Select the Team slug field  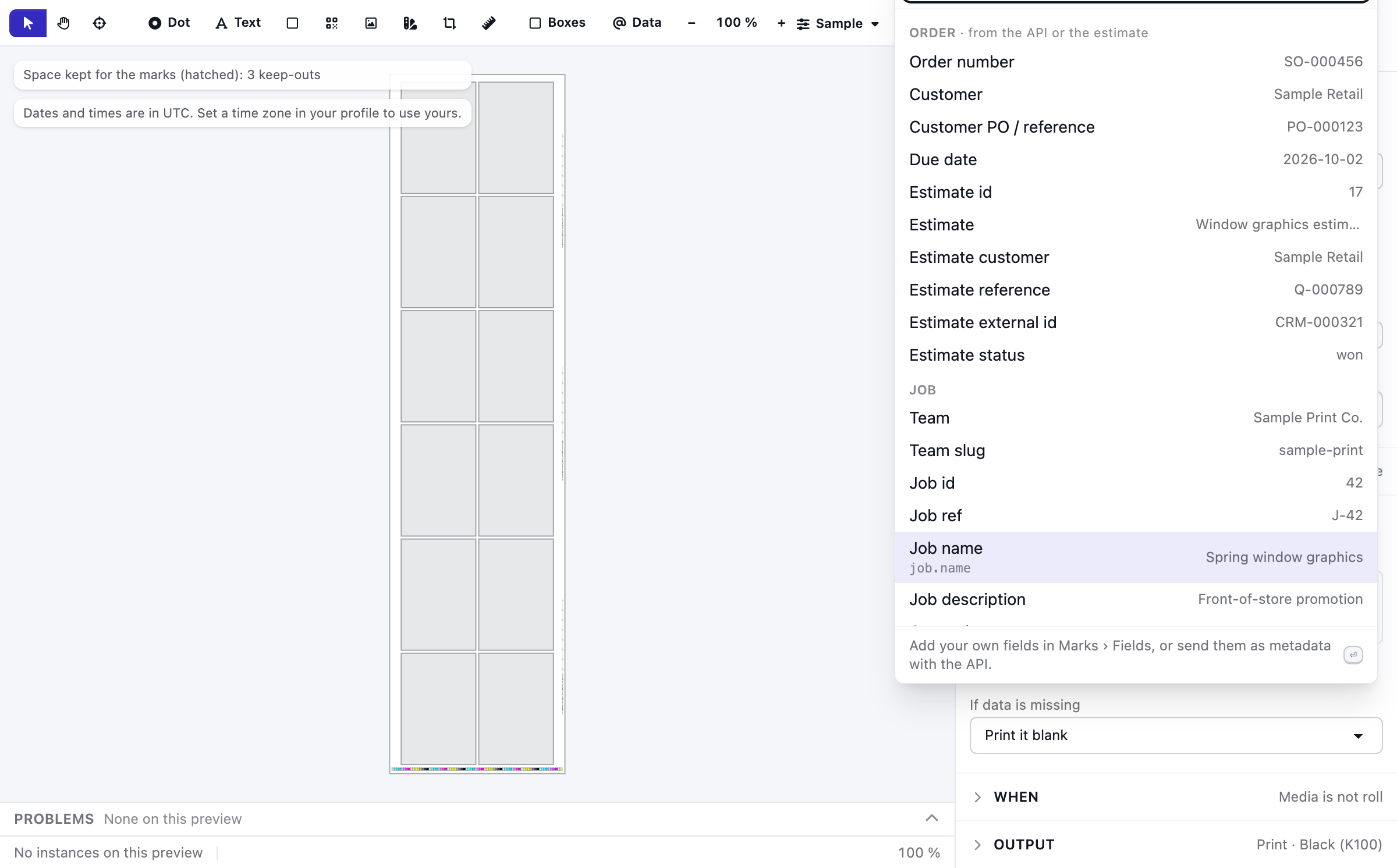[x=1136, y=450]
